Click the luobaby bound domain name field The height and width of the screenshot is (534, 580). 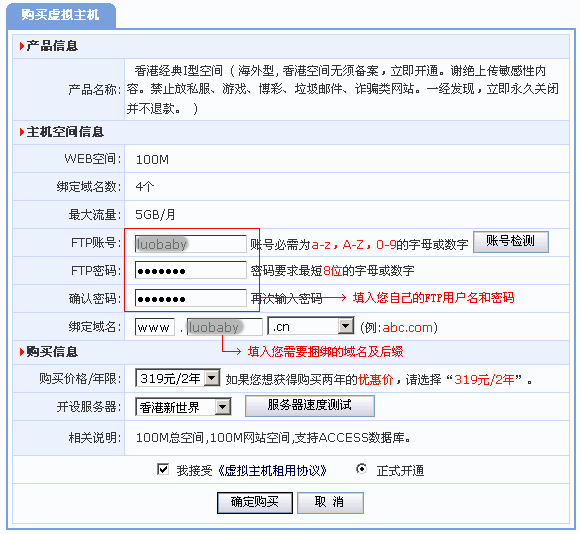tap(225, 327)
